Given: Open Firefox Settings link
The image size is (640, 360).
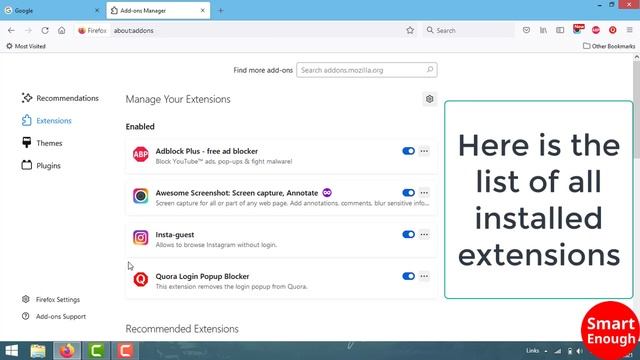Looking at the screenshot, I should tap(51, 299).
